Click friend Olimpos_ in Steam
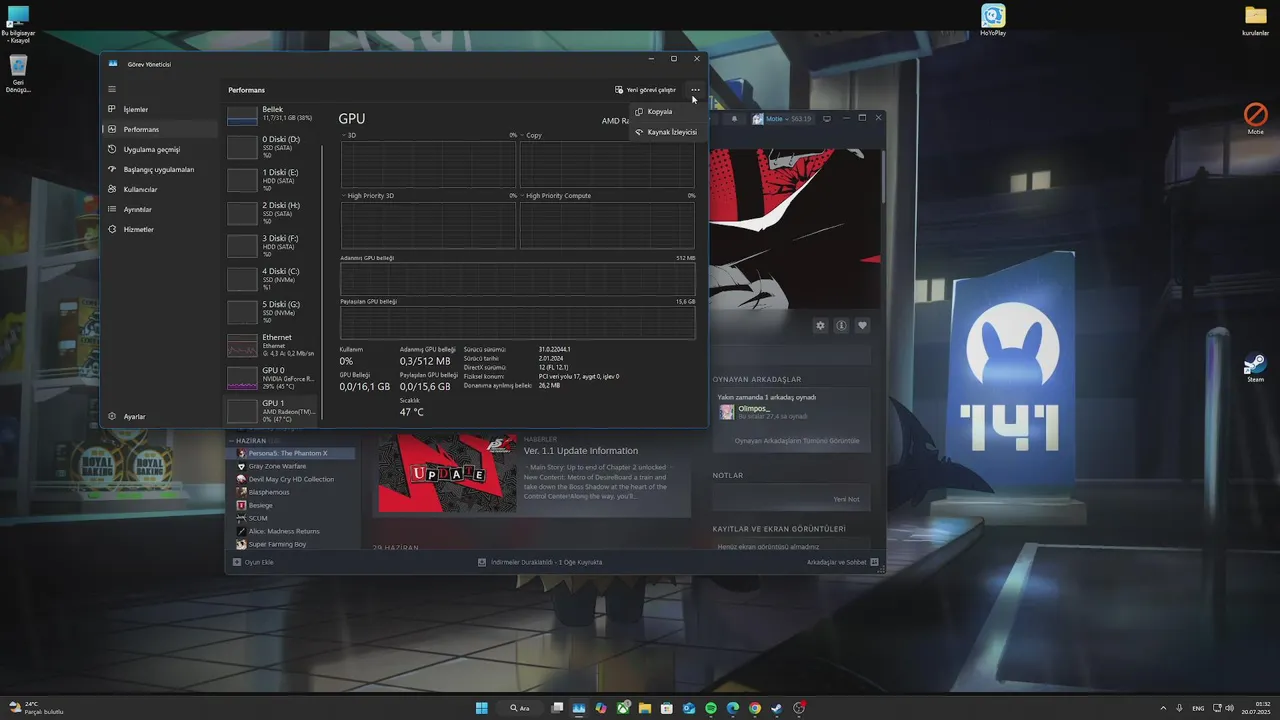Image resolution: width=1280 pixels, height=720 pixels. tap(754, 408)
